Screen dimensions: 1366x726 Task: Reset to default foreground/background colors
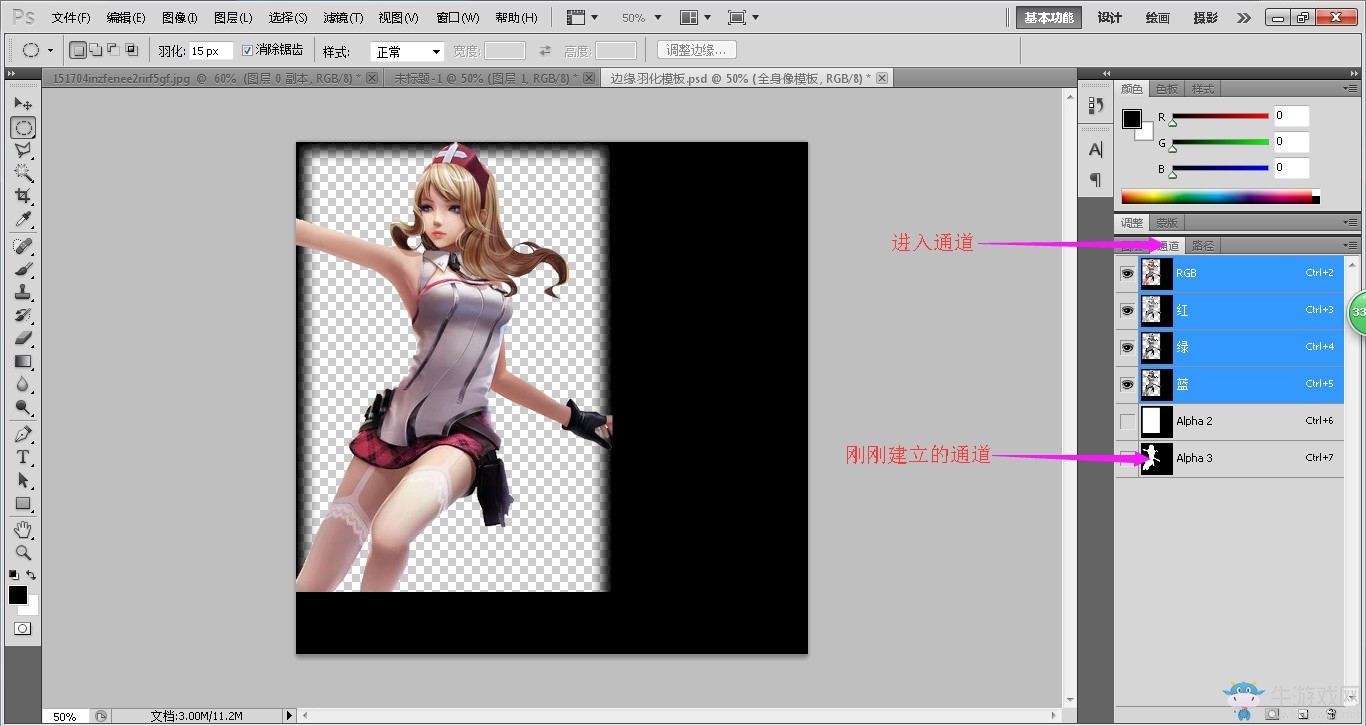[14, 575]
